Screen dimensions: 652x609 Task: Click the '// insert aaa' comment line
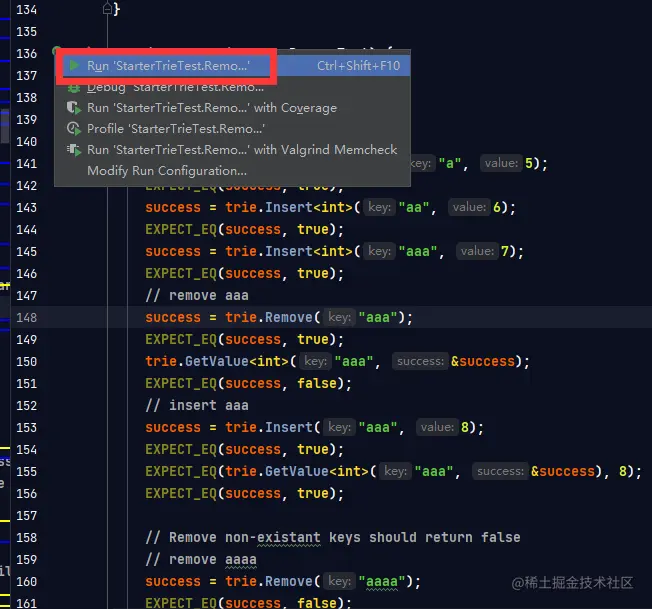[197, 405]
